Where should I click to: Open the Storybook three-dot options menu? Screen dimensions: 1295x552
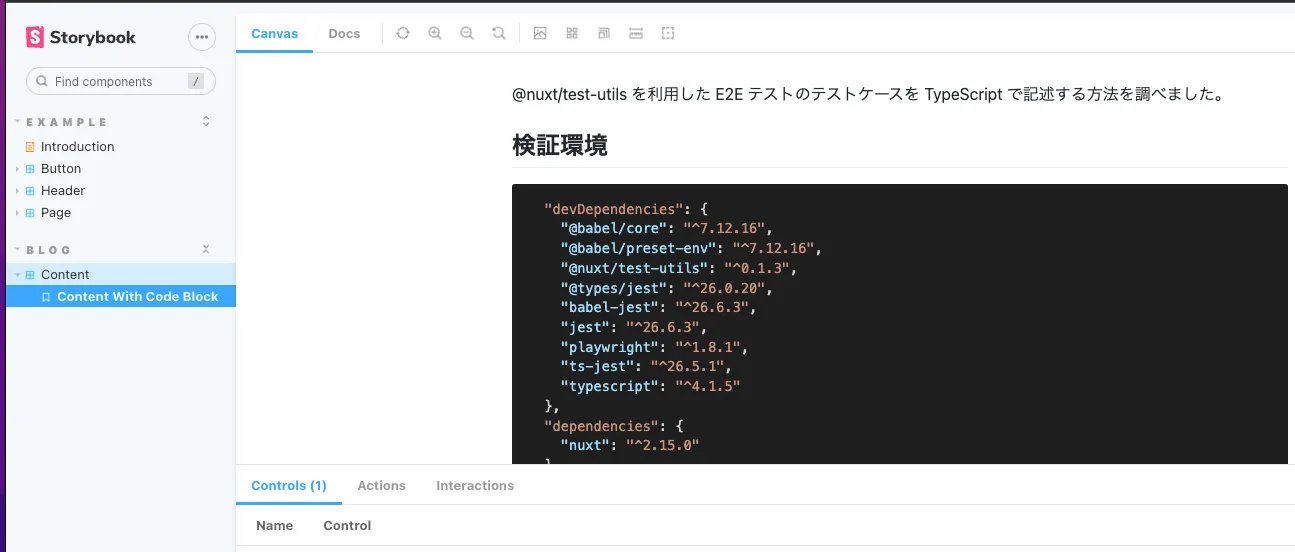pos(202,37)
